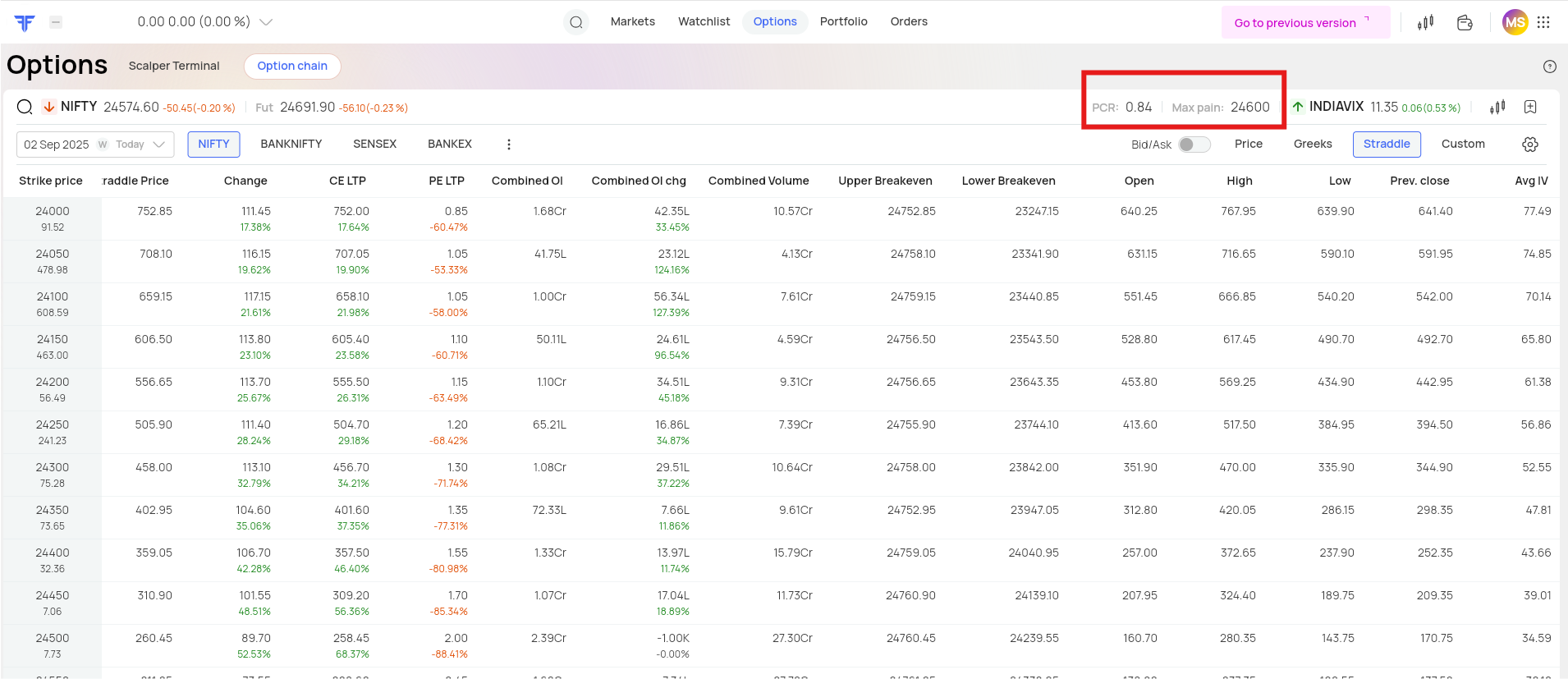Select the BANKNIFTY index
The height and width of the screenshot is (679, 1568).
291,144
